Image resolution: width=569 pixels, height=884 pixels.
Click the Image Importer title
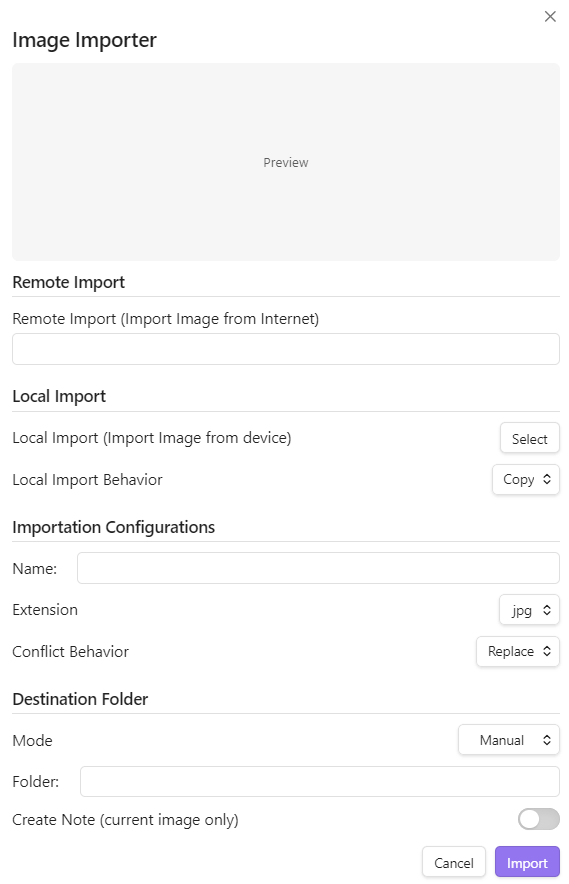[x=85, y=40]
